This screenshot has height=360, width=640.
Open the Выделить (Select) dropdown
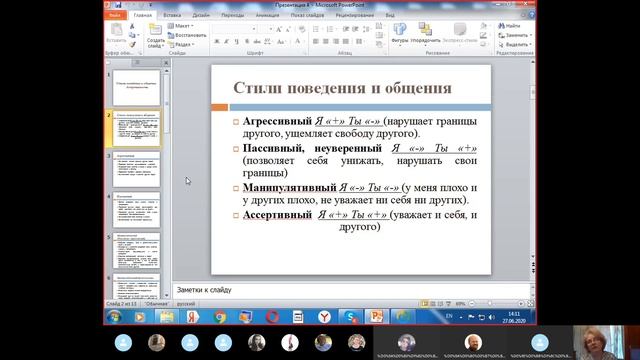click(x=515, y=44)
